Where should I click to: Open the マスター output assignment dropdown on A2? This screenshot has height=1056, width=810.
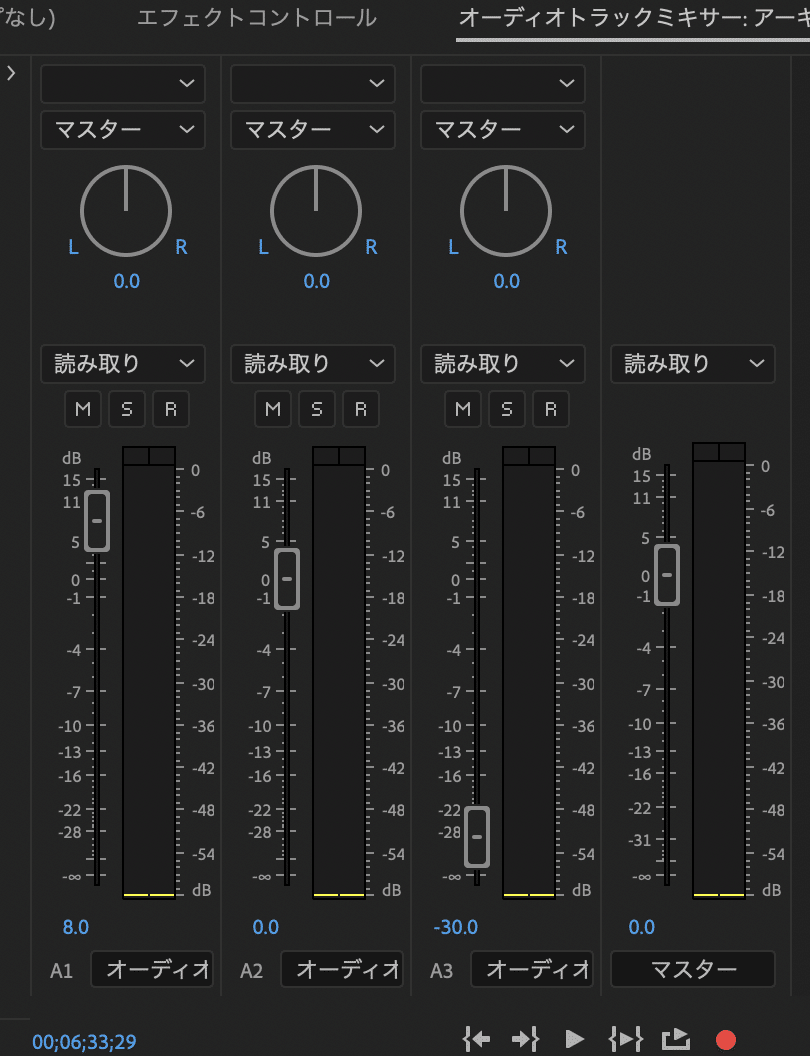tap(312, 130)
